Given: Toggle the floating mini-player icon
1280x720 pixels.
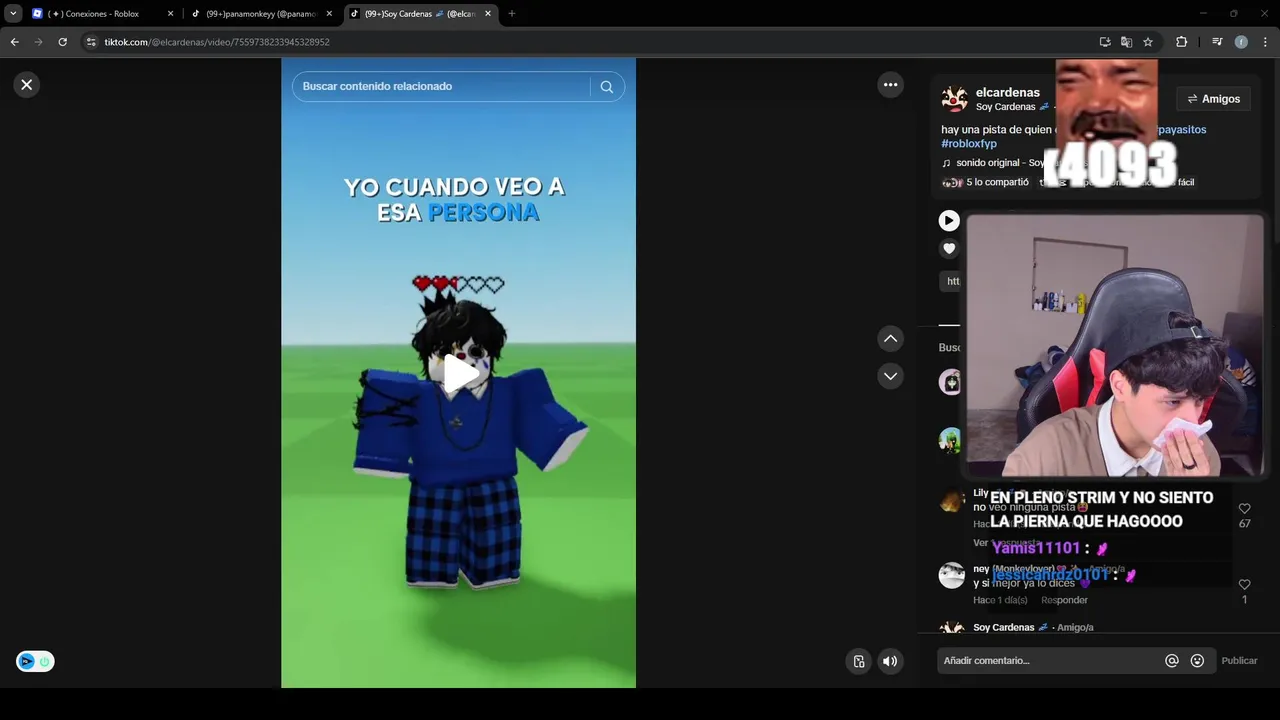Looking at the screenshot, I should pos(859,661).
